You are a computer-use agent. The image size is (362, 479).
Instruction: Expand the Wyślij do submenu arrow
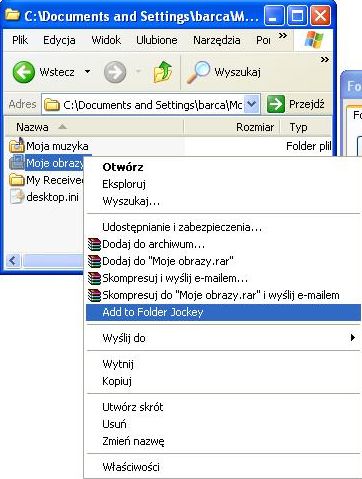[353, 338]
